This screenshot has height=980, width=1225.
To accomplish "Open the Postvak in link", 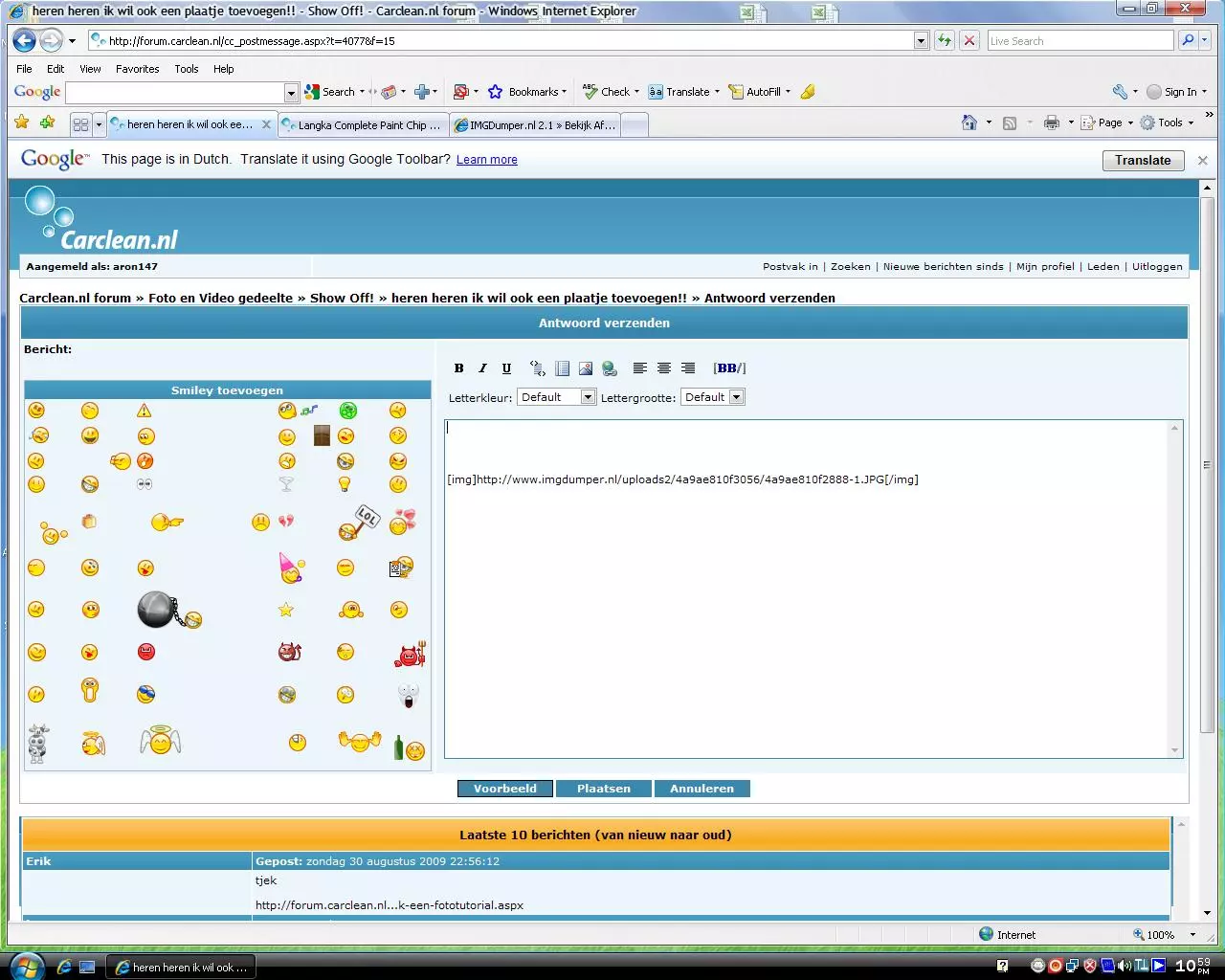I will pos(791,267).
